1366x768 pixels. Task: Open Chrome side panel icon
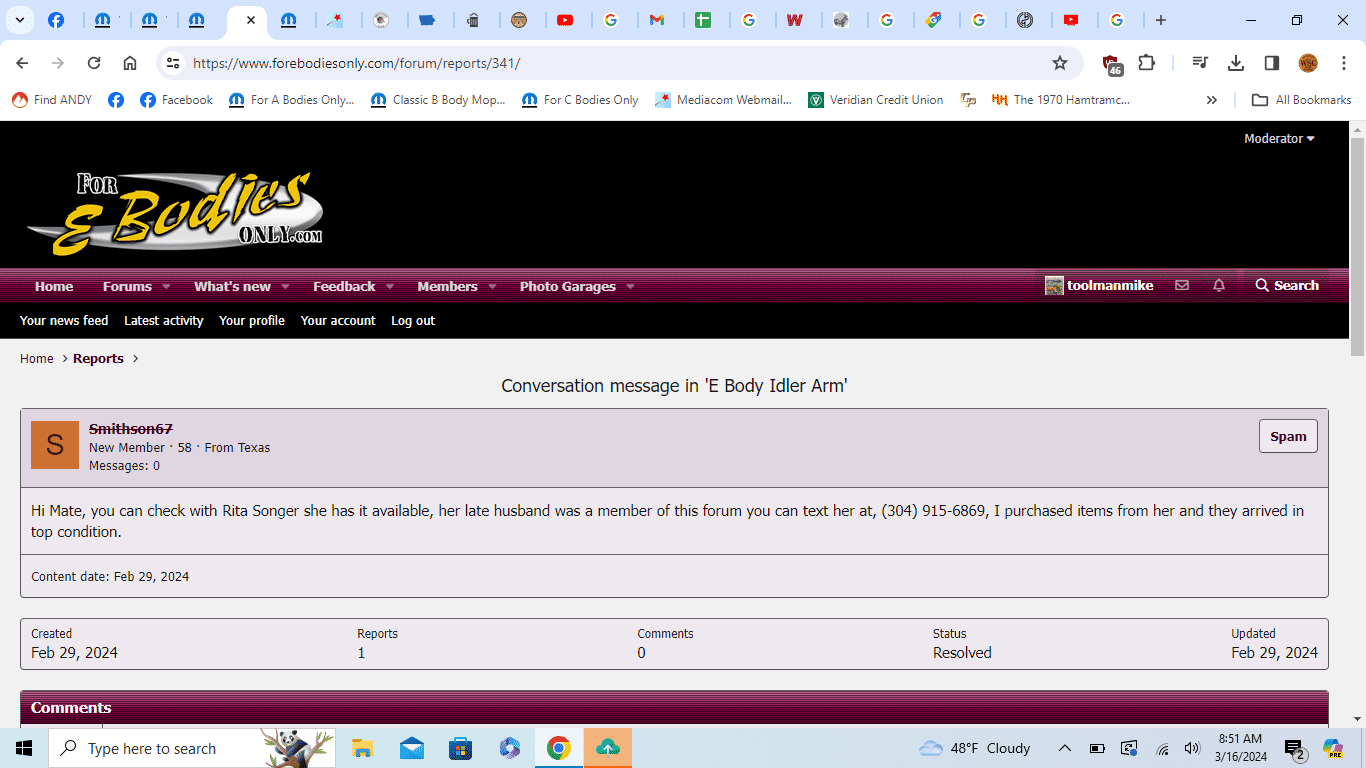(1271, 63)
